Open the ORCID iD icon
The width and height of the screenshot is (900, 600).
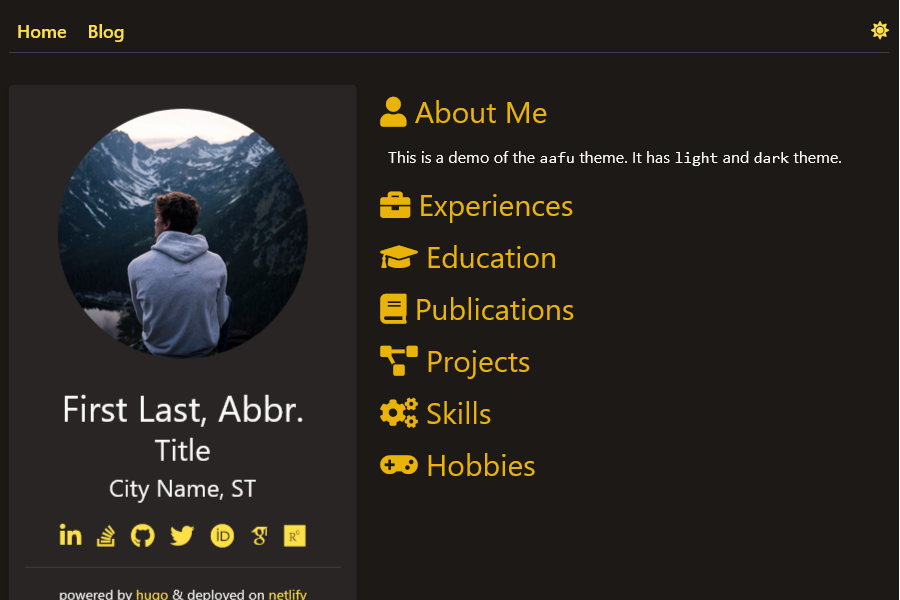(222, 536)
